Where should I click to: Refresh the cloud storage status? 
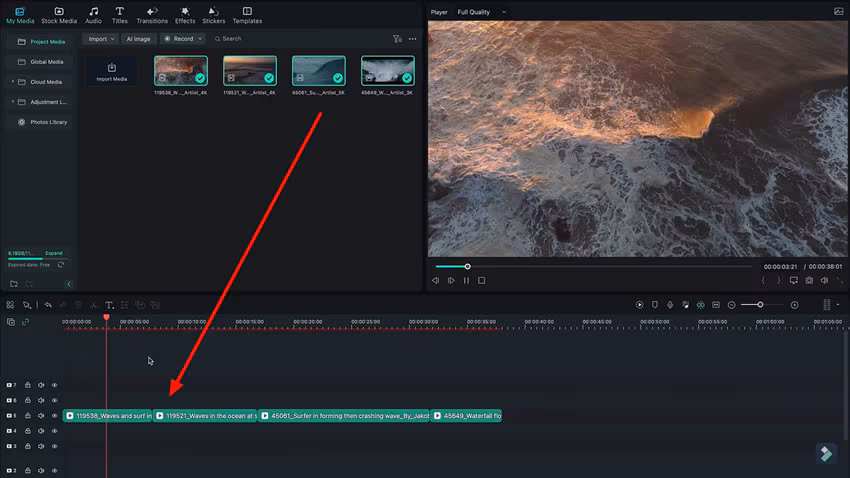61,265
